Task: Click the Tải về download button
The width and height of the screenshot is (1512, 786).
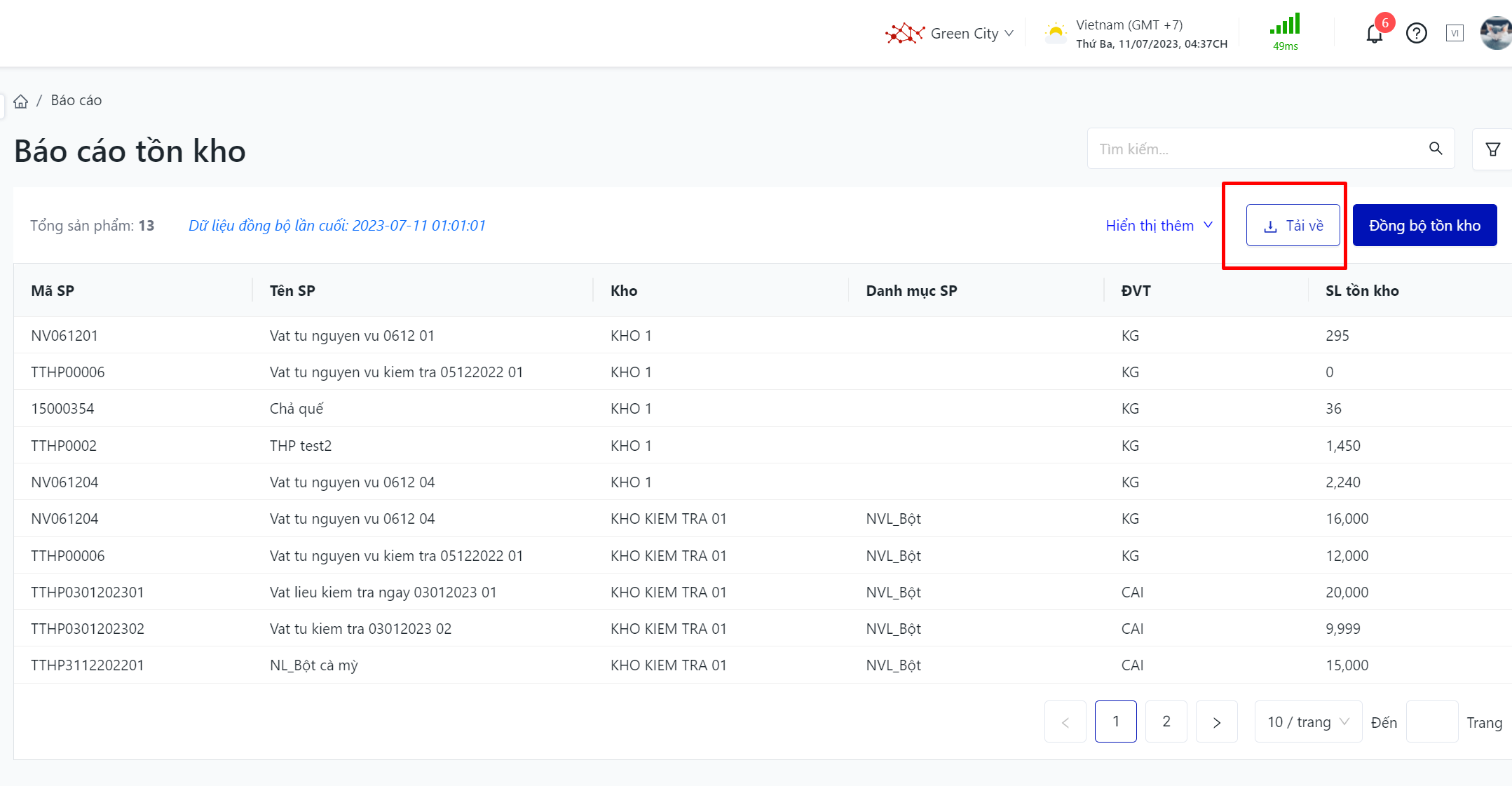Action: [x=1293, y=226]
